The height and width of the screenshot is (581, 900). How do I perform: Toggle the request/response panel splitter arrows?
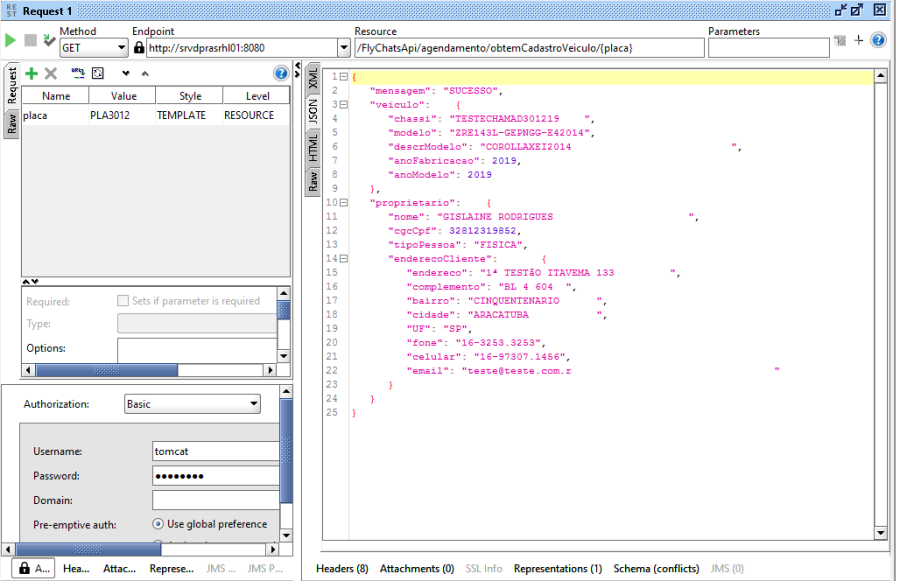(297, 69)
